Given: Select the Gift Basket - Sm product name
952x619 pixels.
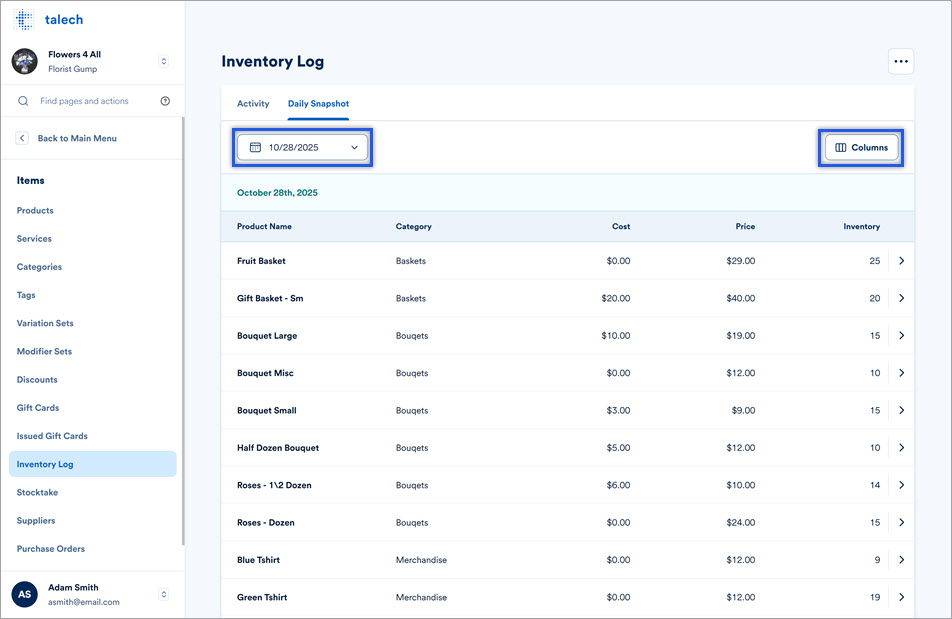Looking at the screenshot, I should [x=270, y=298].
